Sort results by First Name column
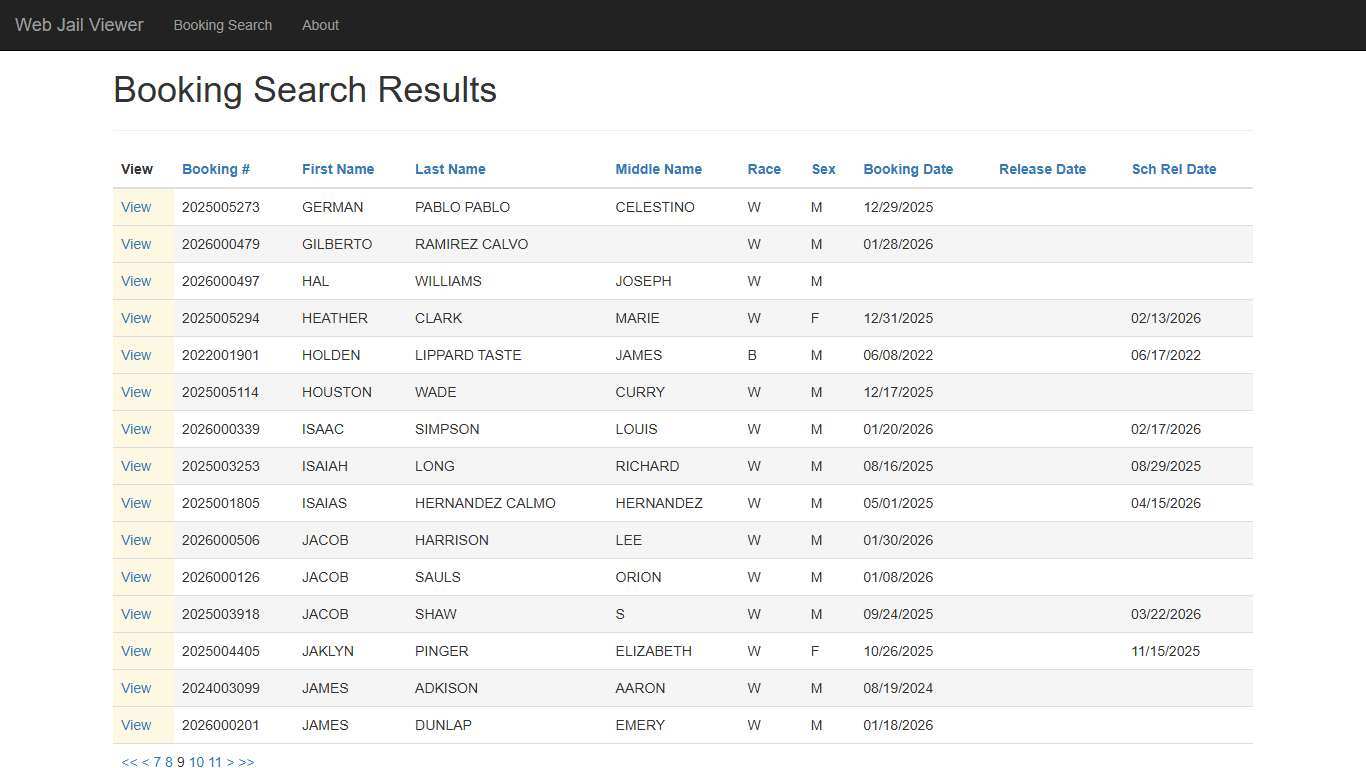The height and width of the screenshot is (768, 1366). coord(337,169)
